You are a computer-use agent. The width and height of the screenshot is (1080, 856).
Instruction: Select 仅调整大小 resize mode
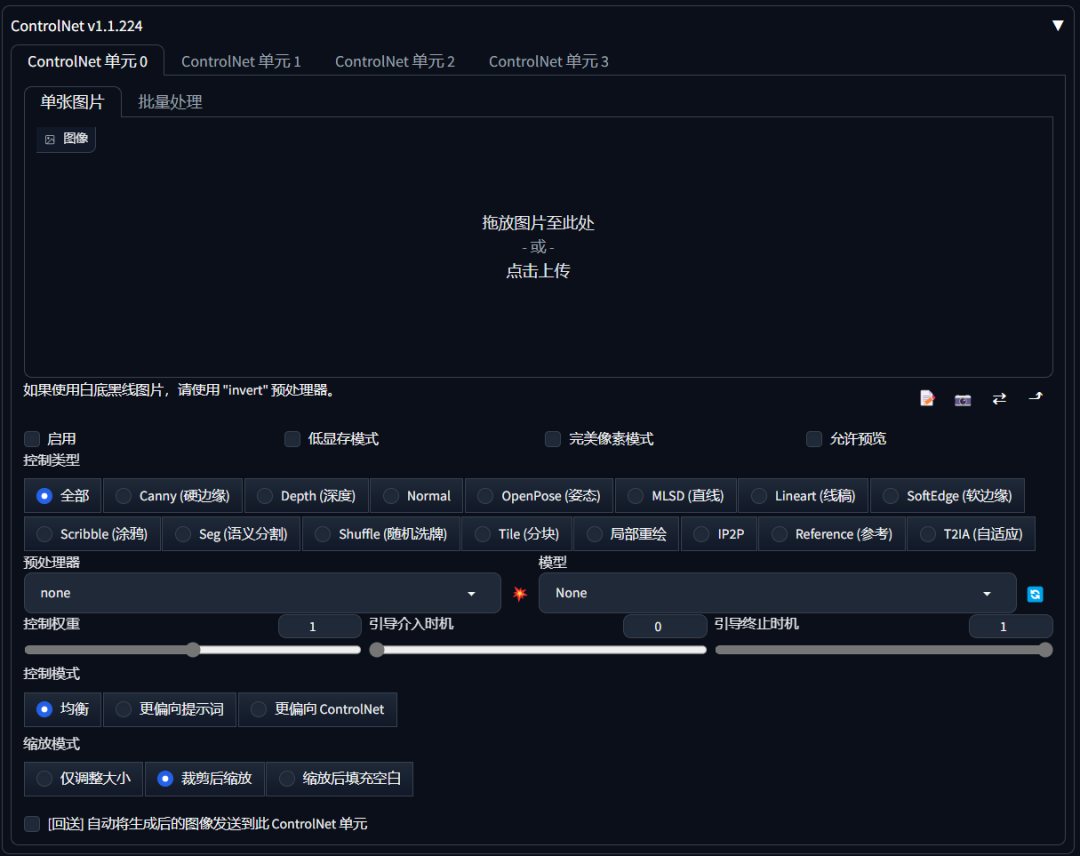(83, 779)
